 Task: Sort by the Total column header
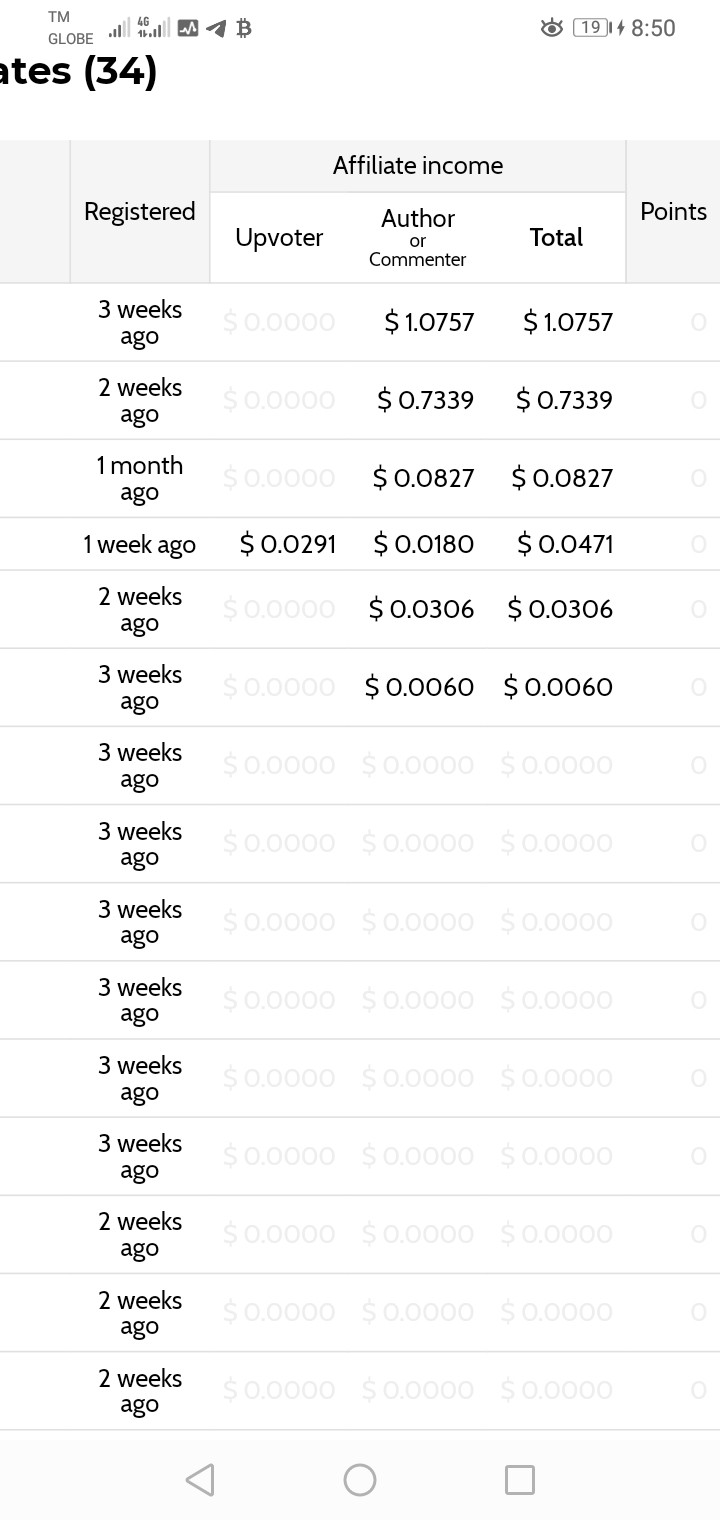tap(557, 237)
